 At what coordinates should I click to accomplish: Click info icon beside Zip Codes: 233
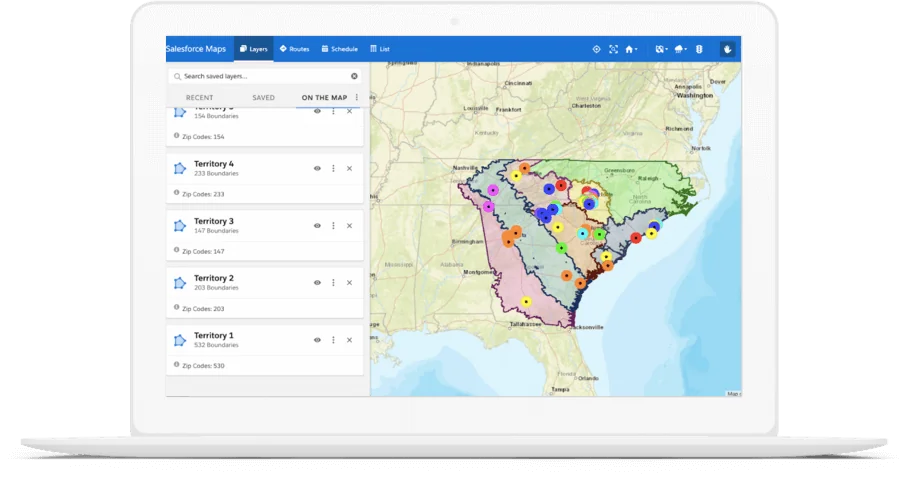click(177, 193)
